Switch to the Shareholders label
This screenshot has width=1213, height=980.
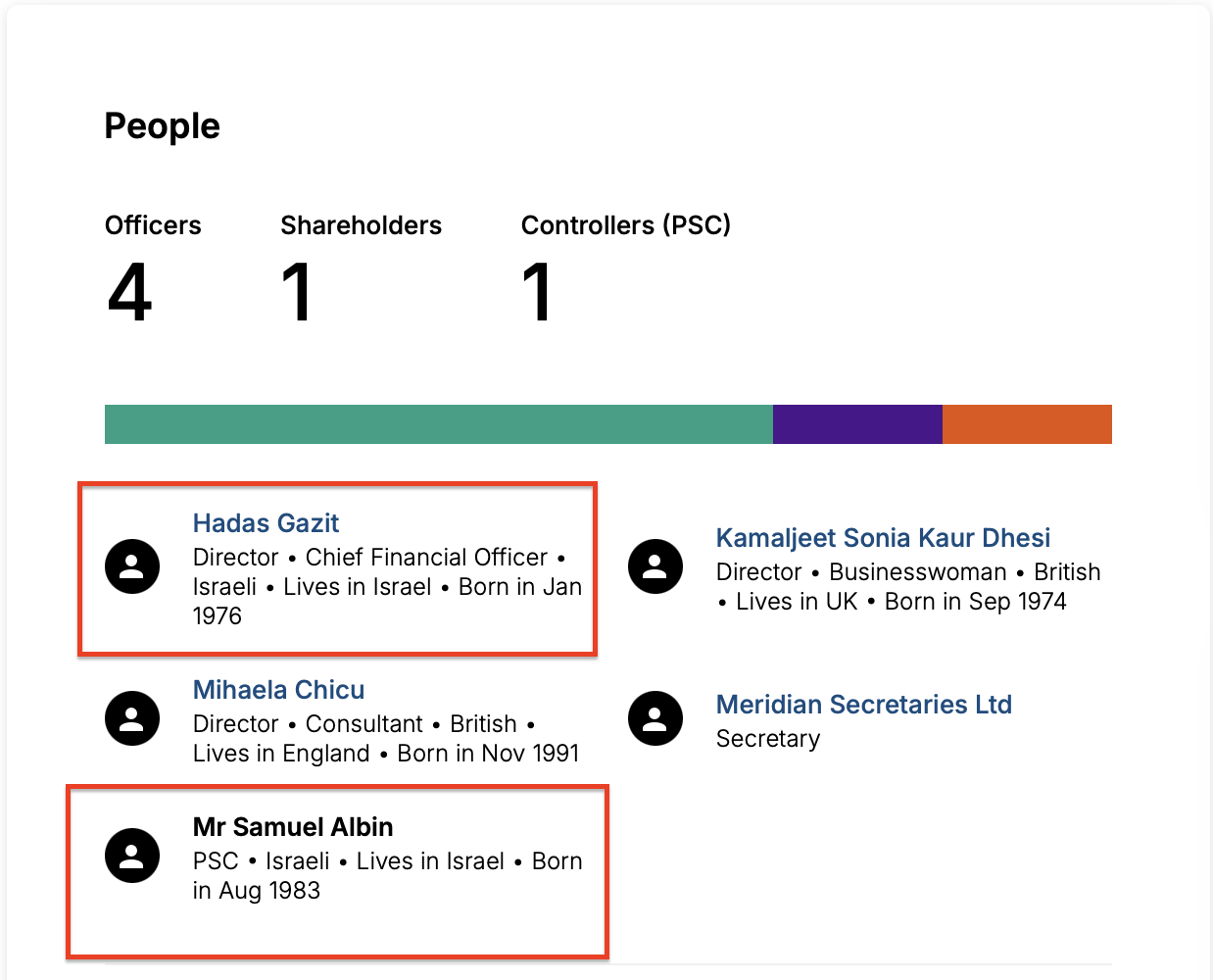361,225
